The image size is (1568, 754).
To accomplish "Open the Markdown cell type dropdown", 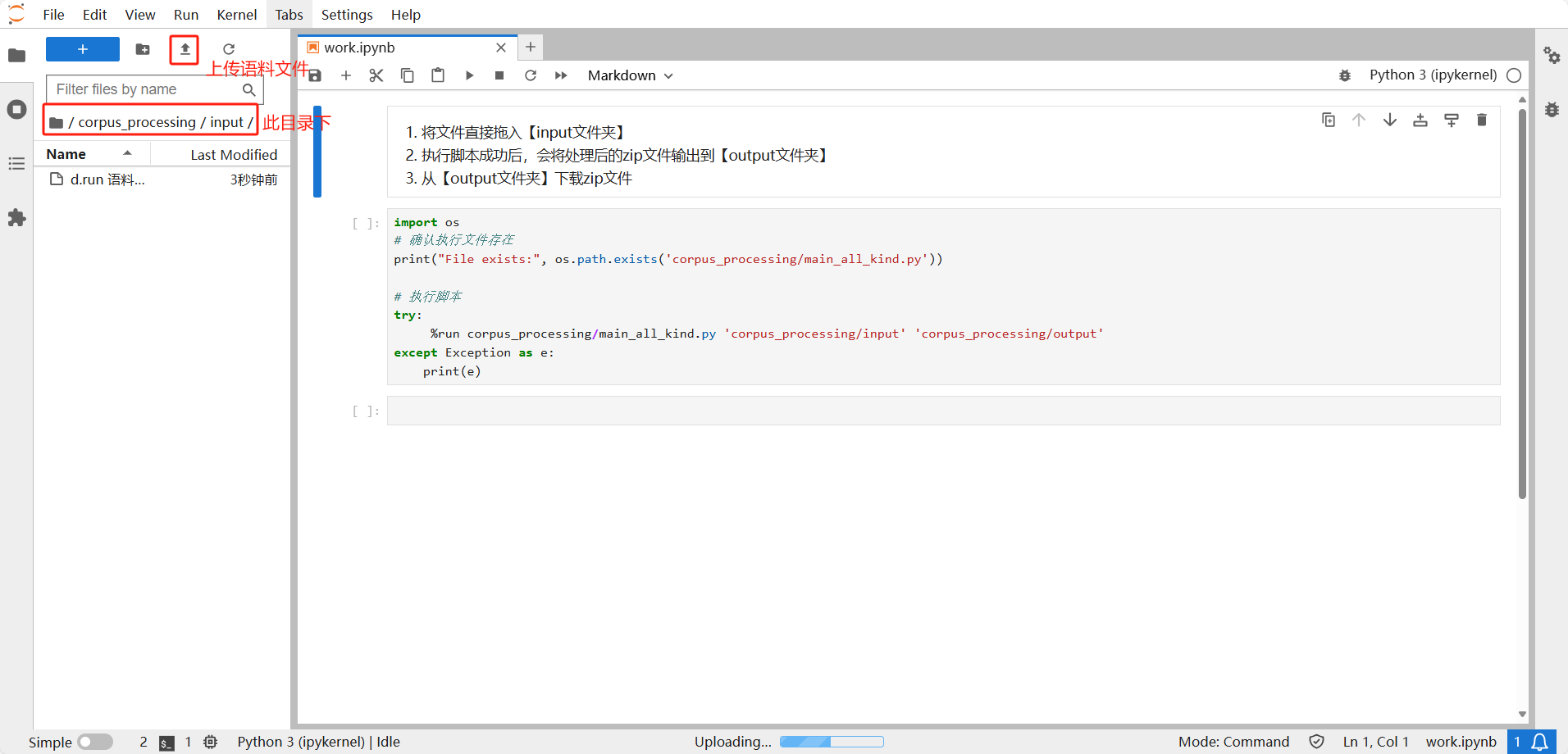I will coord(630,75).
